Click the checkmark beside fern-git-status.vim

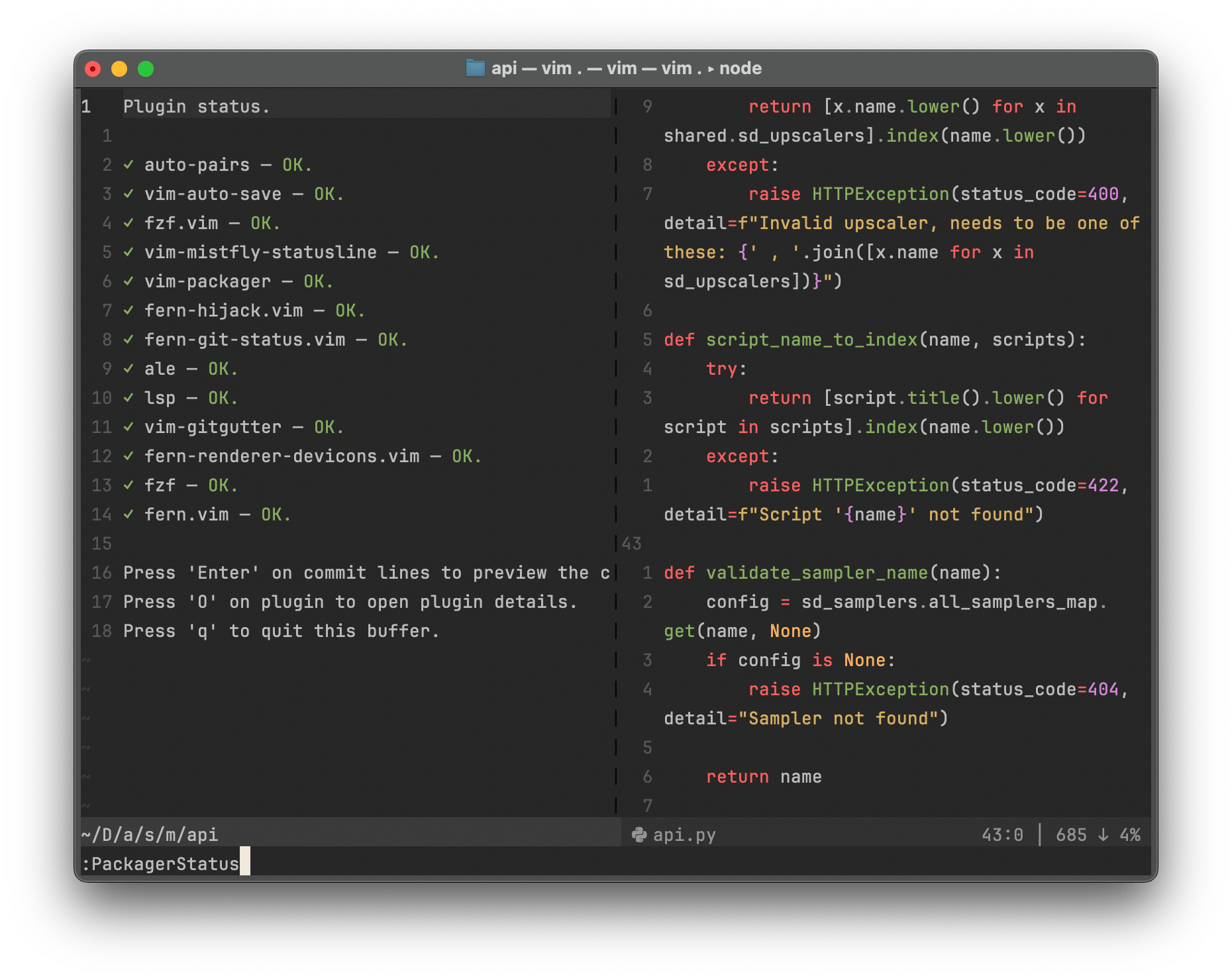click(128, 340)
